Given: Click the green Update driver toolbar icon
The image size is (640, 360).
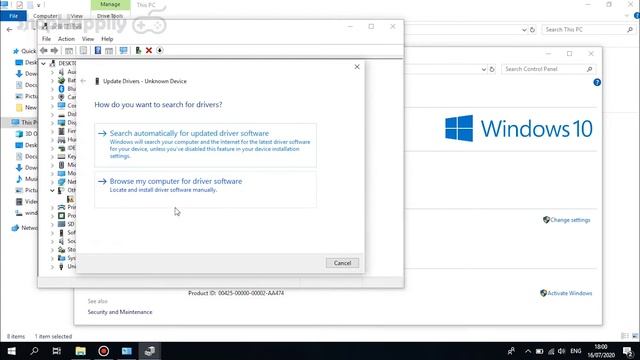Looking at the screenshot, I should pos(138,50).
